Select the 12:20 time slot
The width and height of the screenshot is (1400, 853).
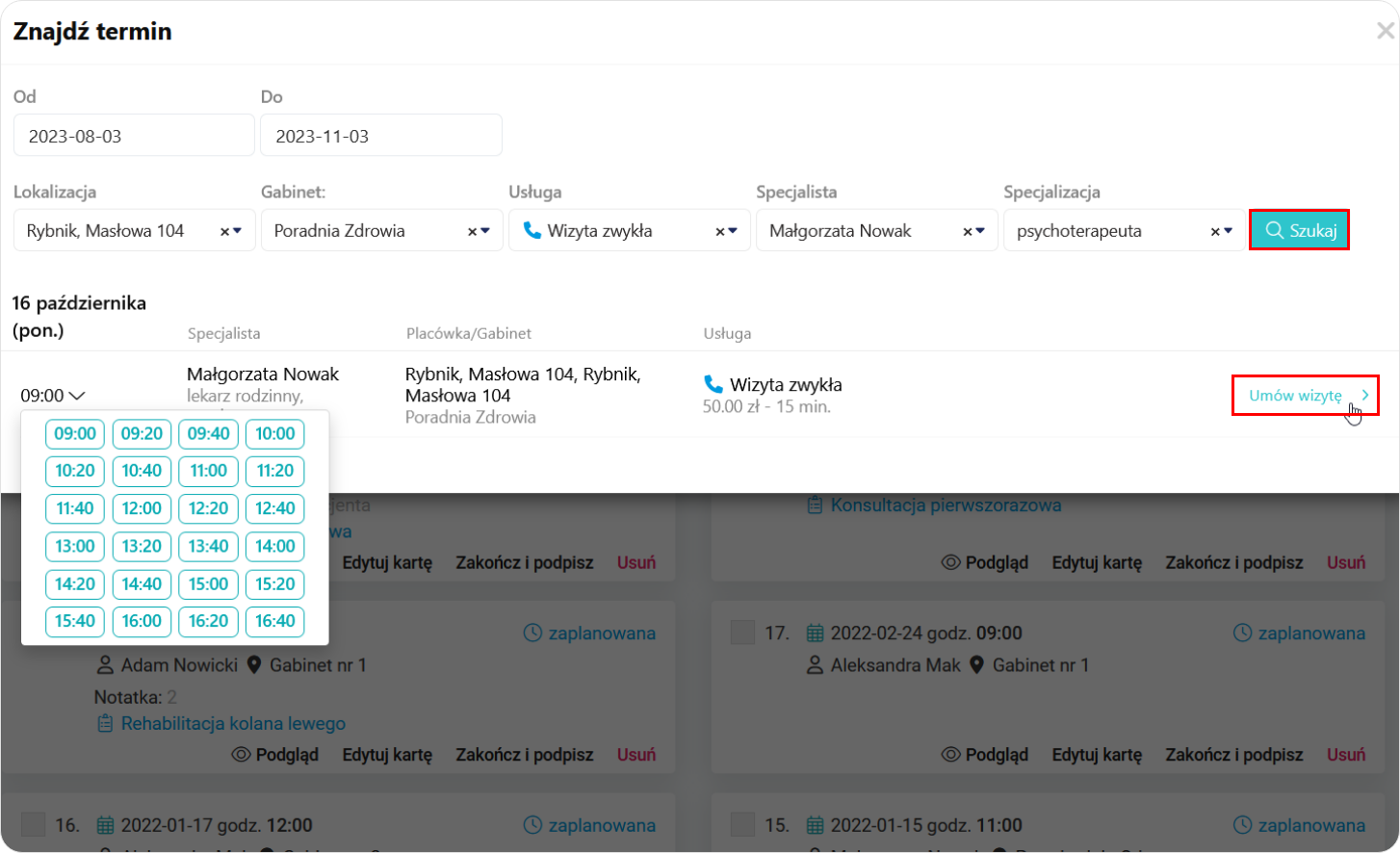click(x=208, y=508)
